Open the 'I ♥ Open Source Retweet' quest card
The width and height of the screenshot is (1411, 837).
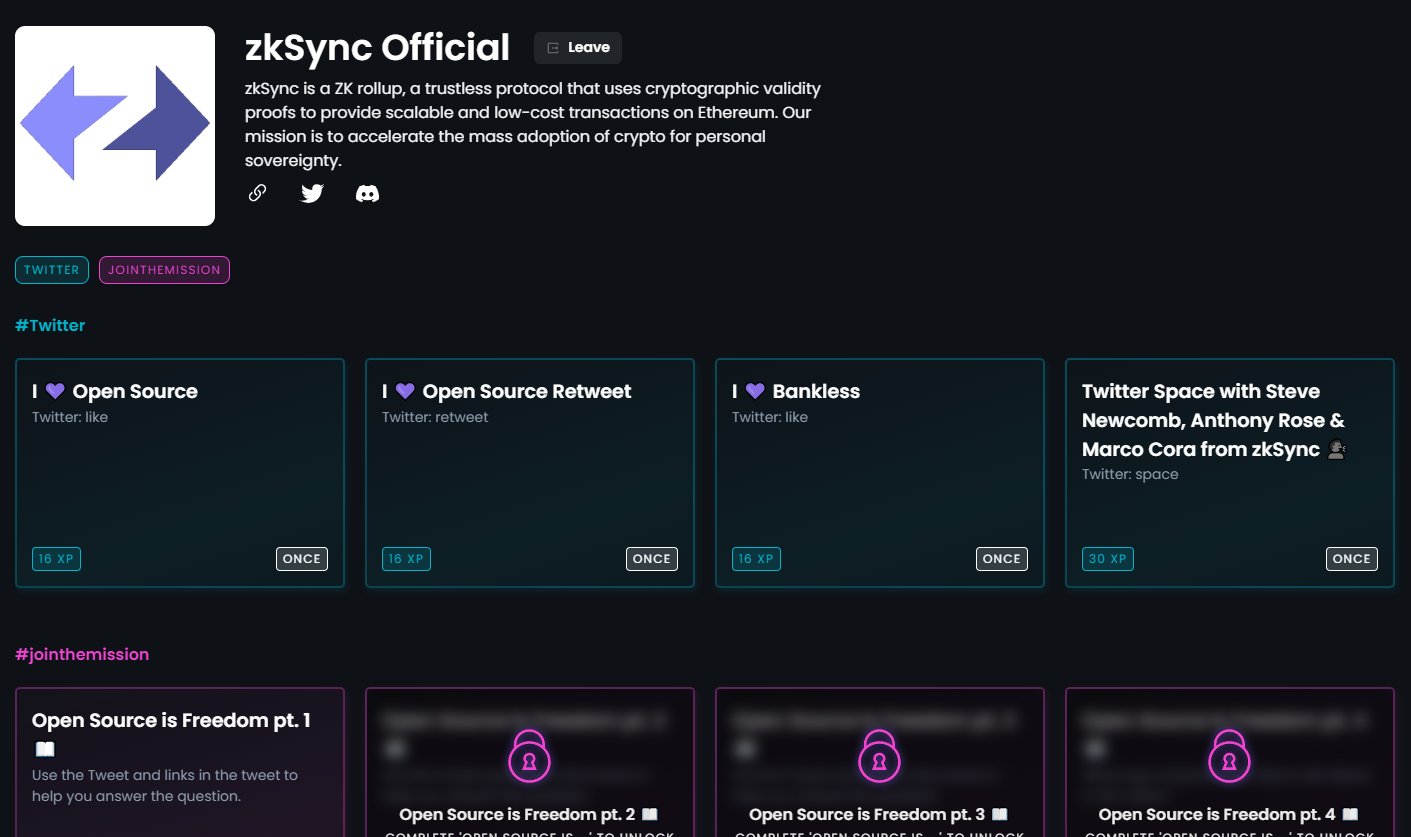point(529,473)
